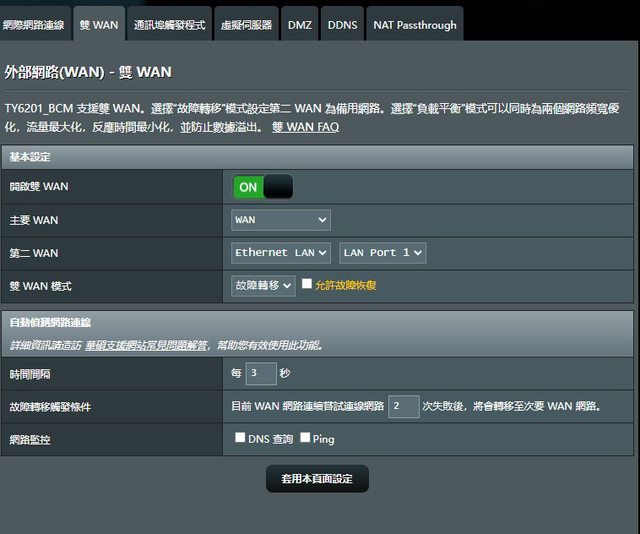Open the 網際網路連線 tab
This screenshot has width=640, height=534.
[37, 25]
